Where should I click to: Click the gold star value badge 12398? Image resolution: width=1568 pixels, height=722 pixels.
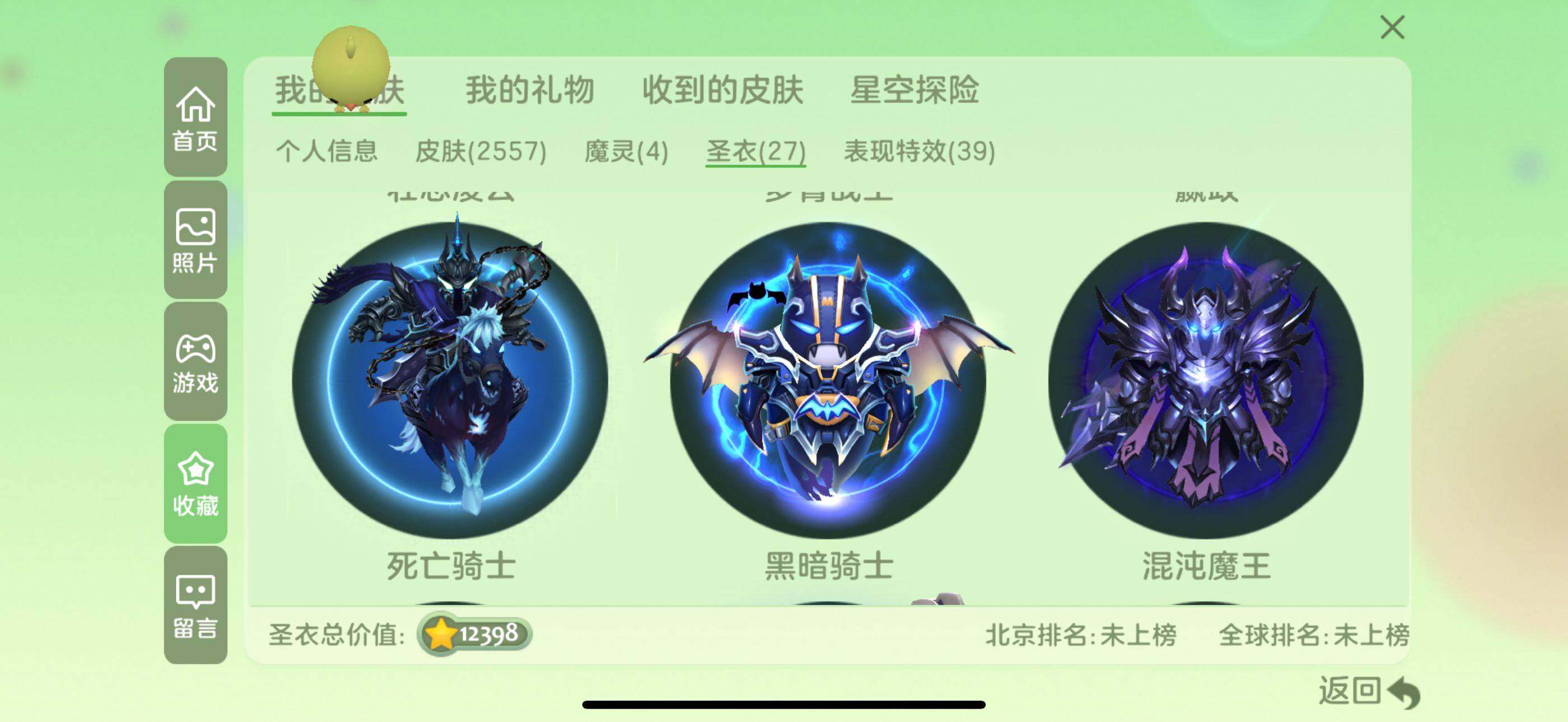[475, 634]
